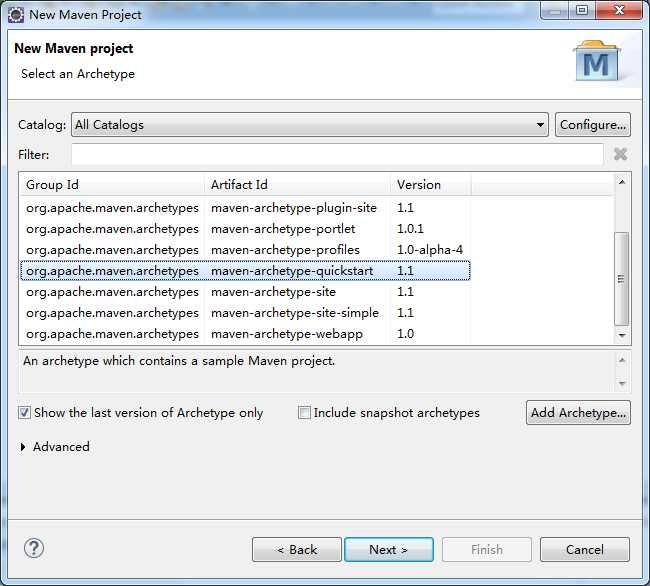Click version cell '1.0-alpha-4'
The image size is (650, 586).
[430, 250]
